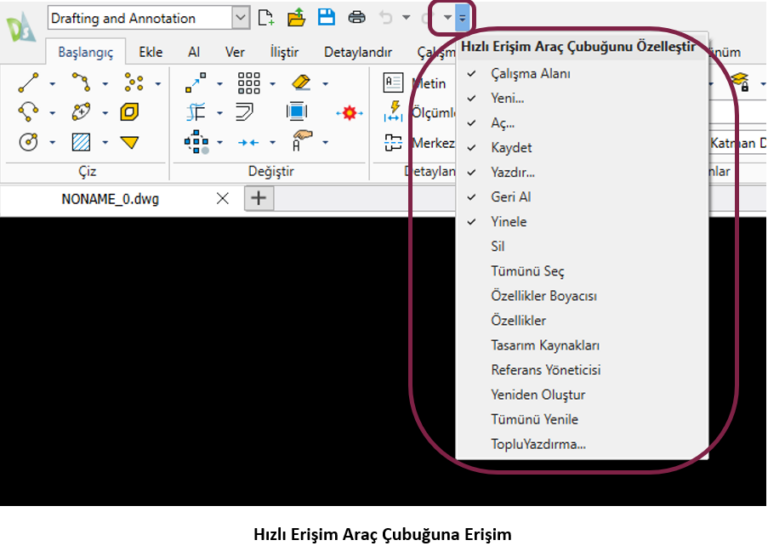Click the New document icon

[x=266, y=17]
